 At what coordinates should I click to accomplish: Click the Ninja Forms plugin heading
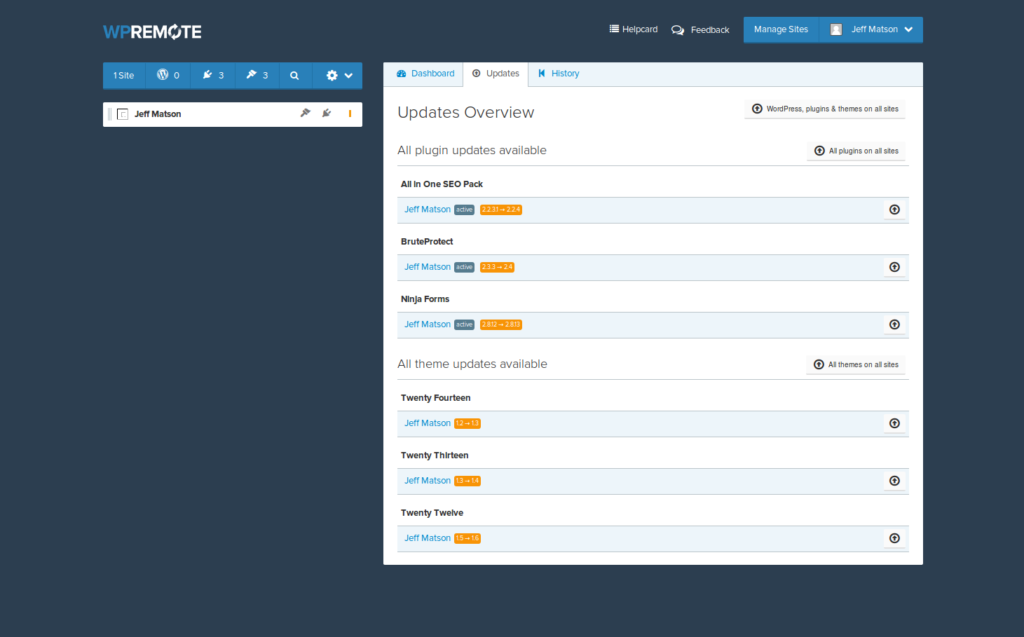(x=424, y=299)
